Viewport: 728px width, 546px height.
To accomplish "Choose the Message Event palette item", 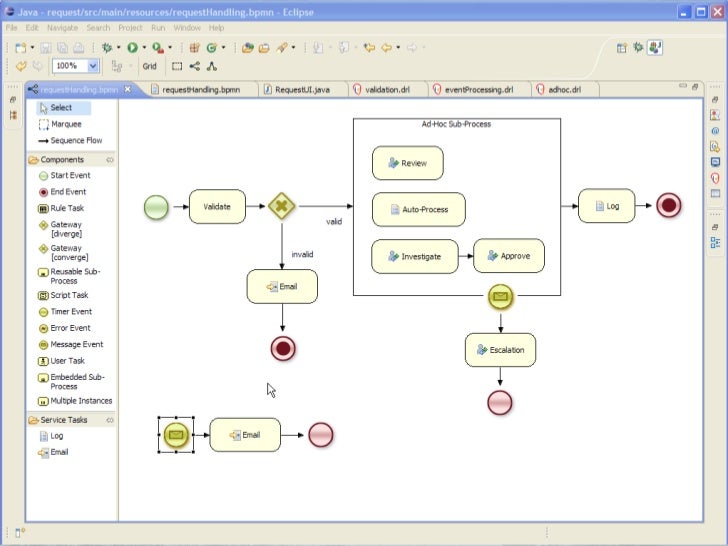I will 71,344.
